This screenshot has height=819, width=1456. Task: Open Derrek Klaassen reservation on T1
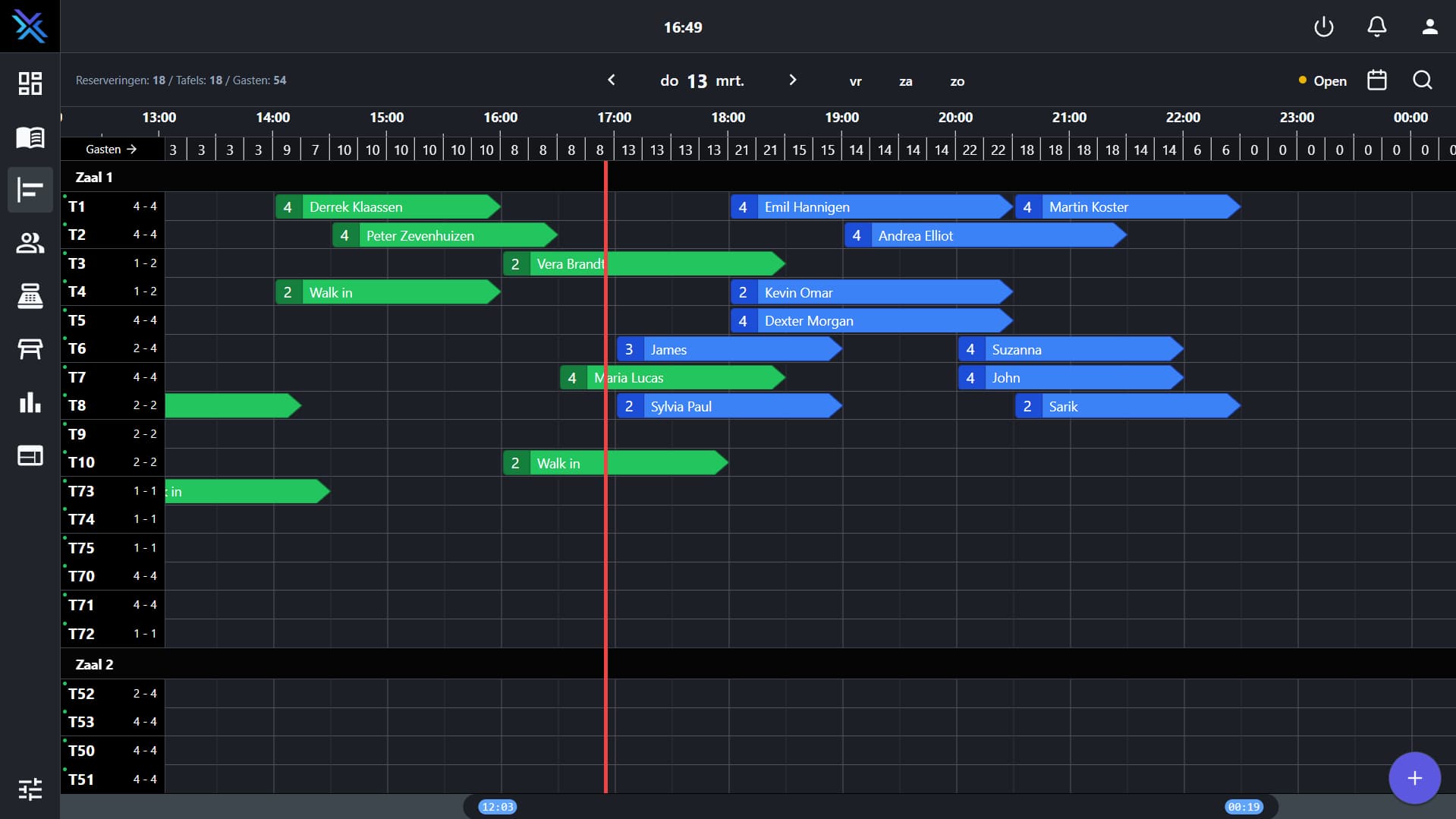(387, 206)
